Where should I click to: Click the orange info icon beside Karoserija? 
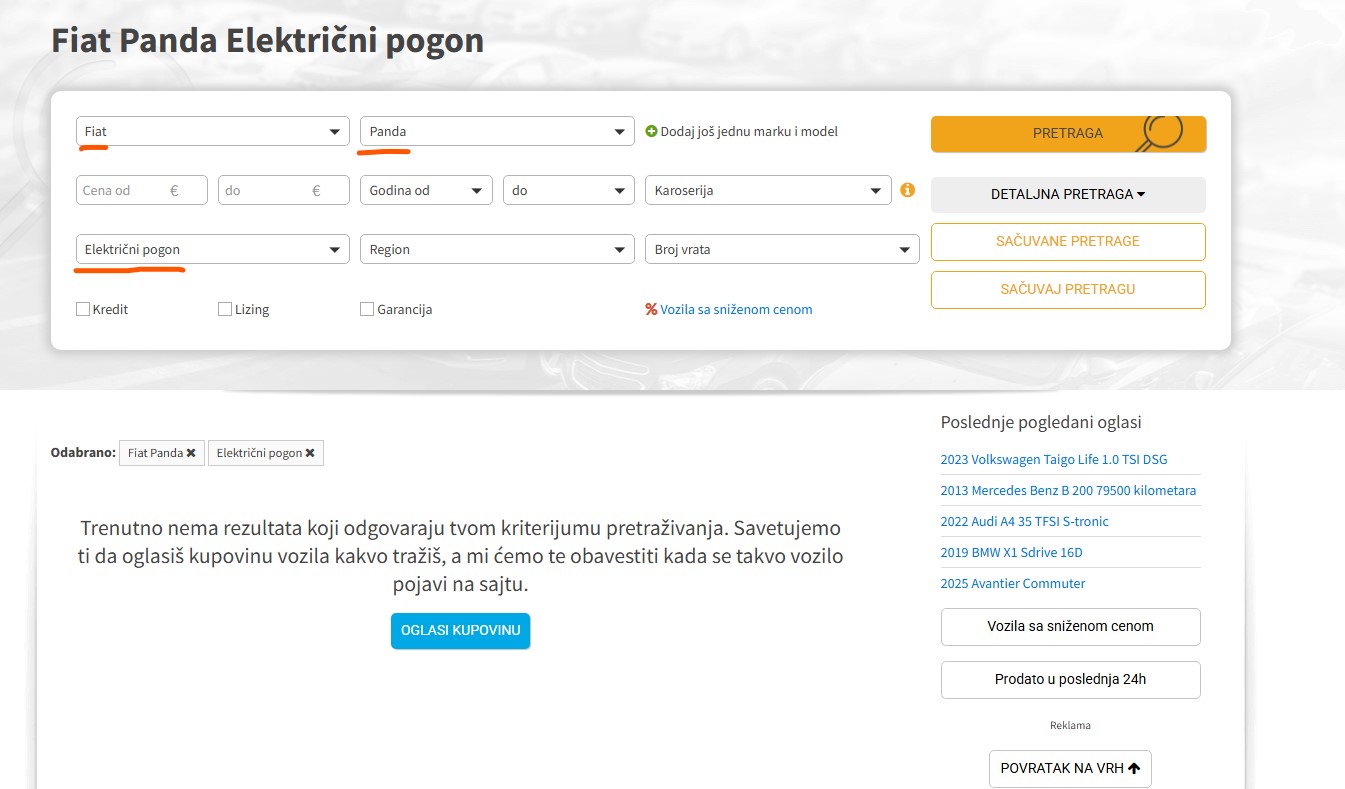pyautogui.click(x=908, y=189)
